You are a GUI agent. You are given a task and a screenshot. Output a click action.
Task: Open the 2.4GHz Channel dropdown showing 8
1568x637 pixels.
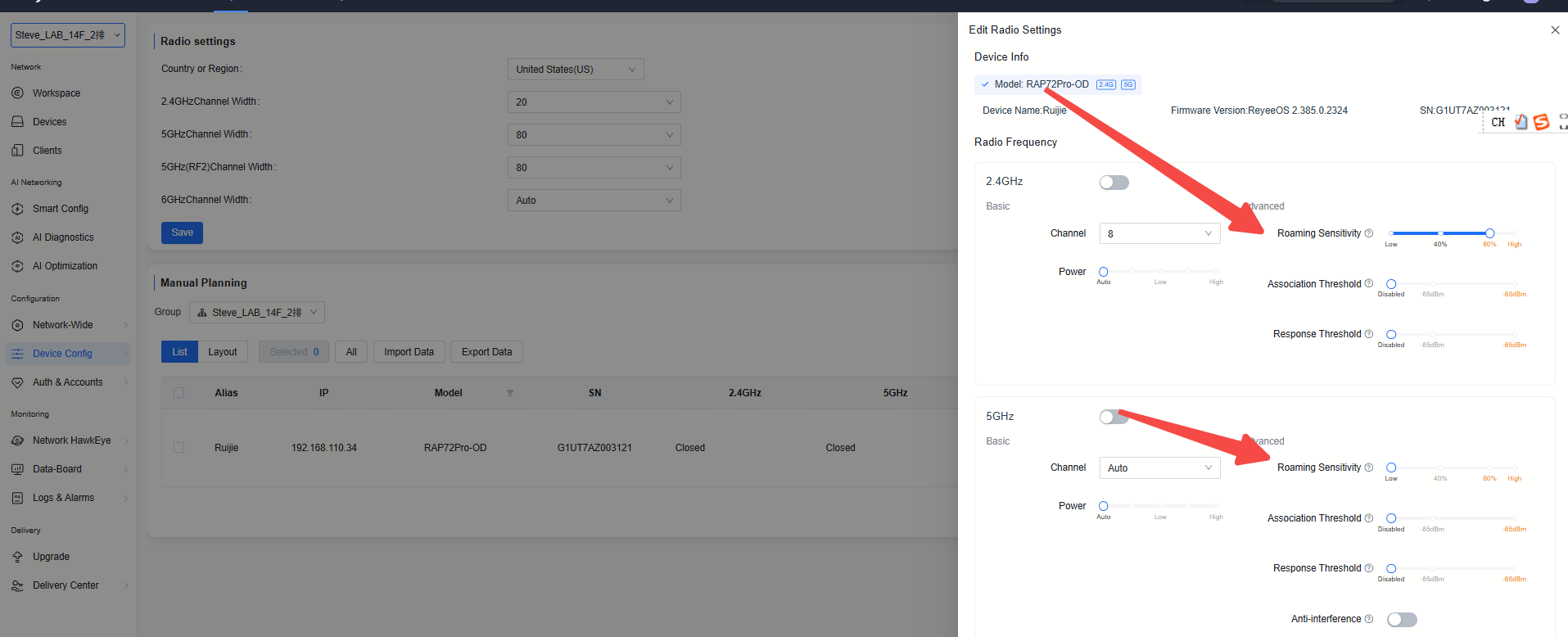click(1159, 234)
